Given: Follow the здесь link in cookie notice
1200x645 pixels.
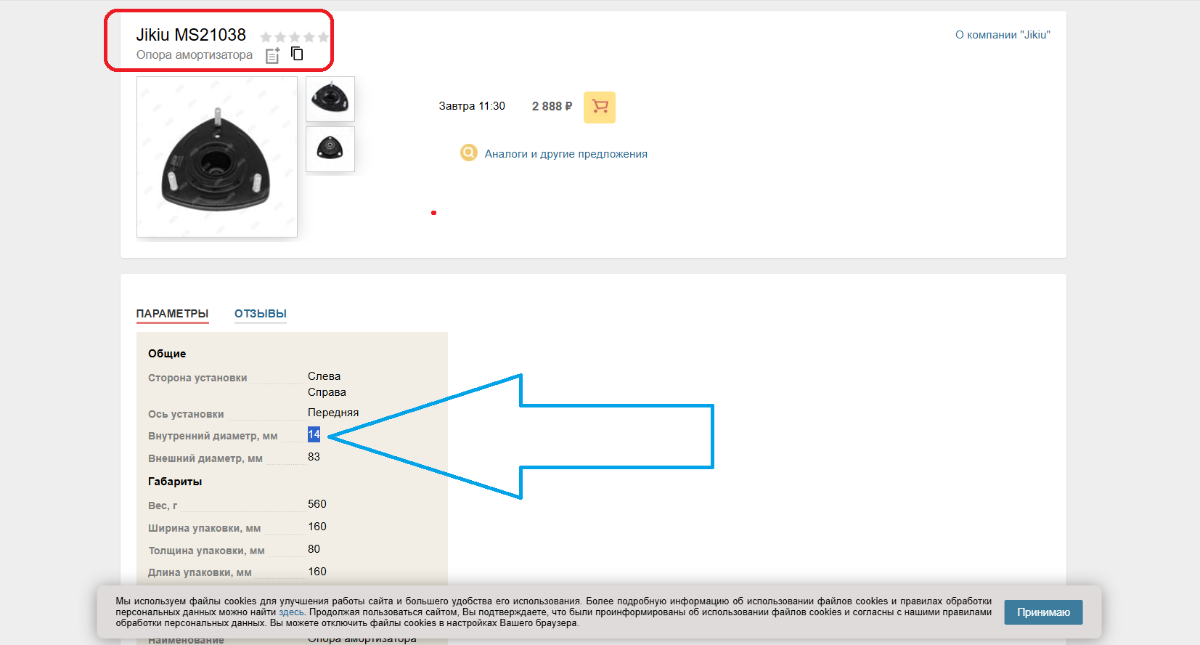Looking at the screenshot, I should click(x=291, y=611).
